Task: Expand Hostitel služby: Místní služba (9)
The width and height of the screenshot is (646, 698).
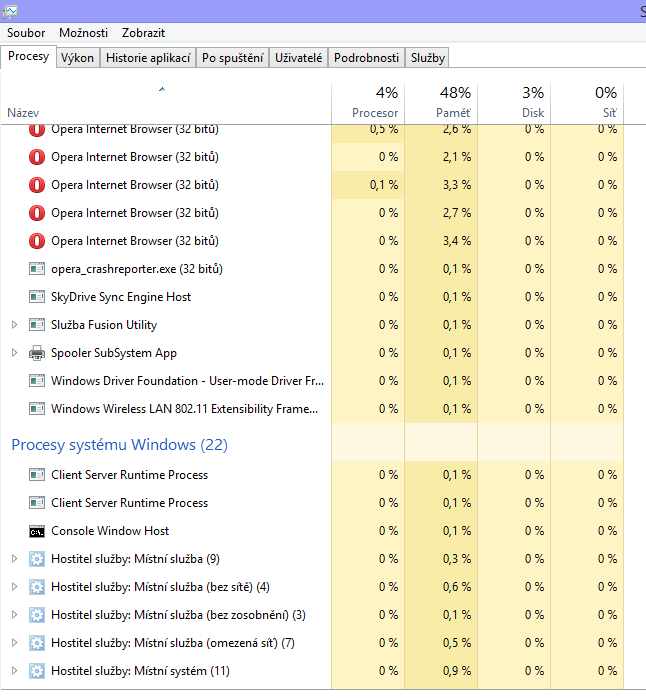Action: (x=14, y=559)
